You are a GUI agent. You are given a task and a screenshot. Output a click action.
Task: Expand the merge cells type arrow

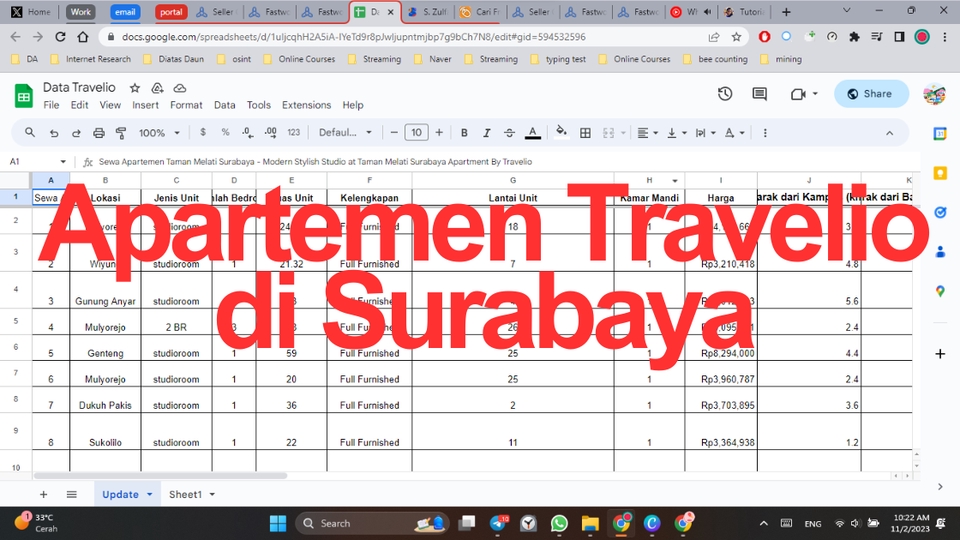(623, 133)
